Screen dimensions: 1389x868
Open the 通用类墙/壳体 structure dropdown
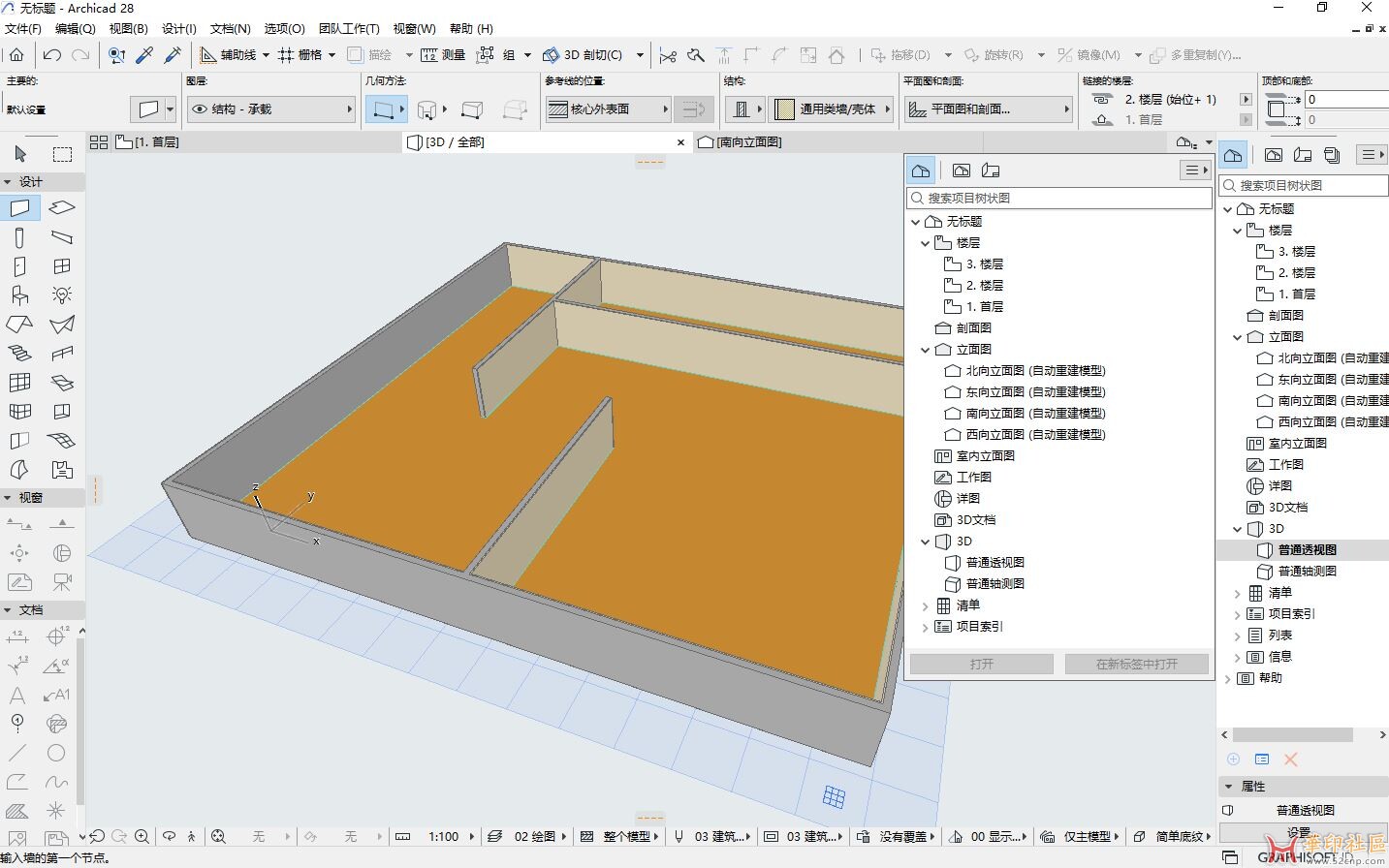point(833,109)
